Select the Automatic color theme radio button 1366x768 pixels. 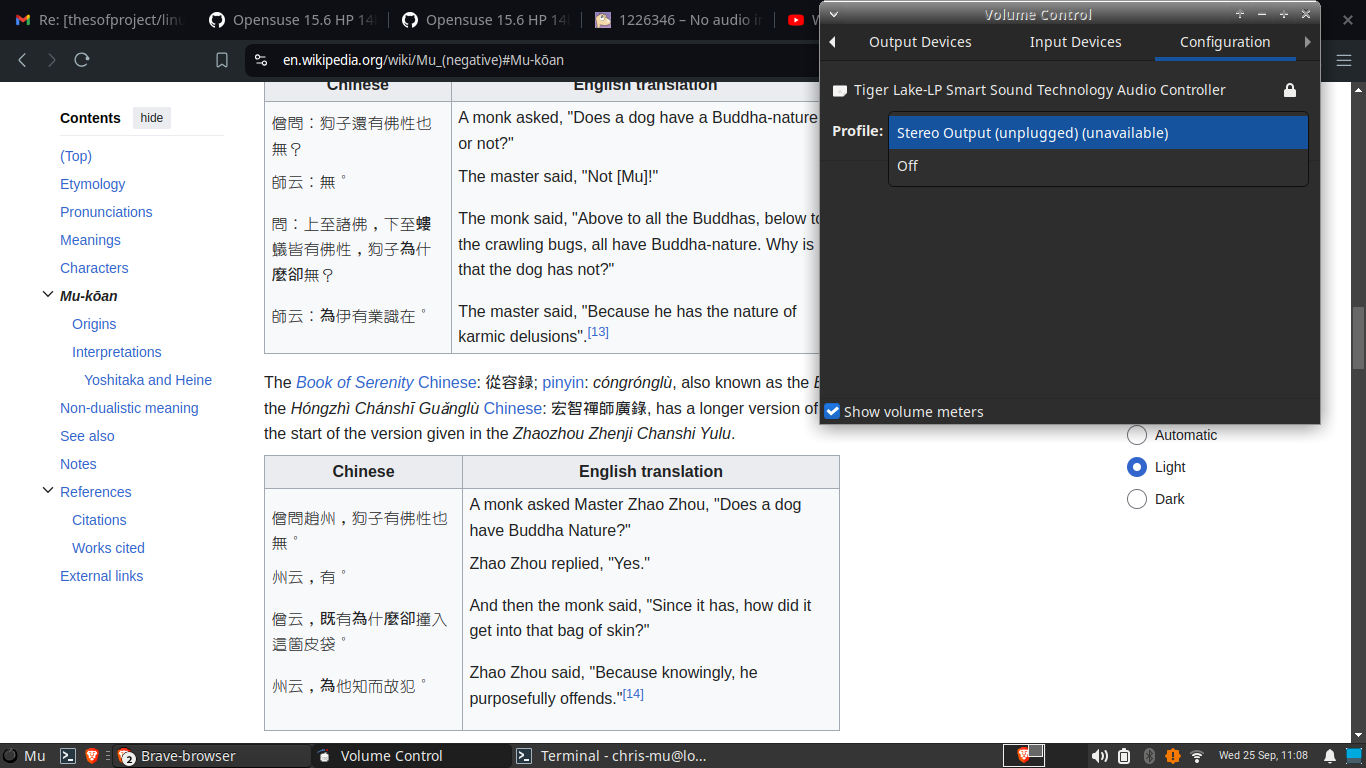1137,435
